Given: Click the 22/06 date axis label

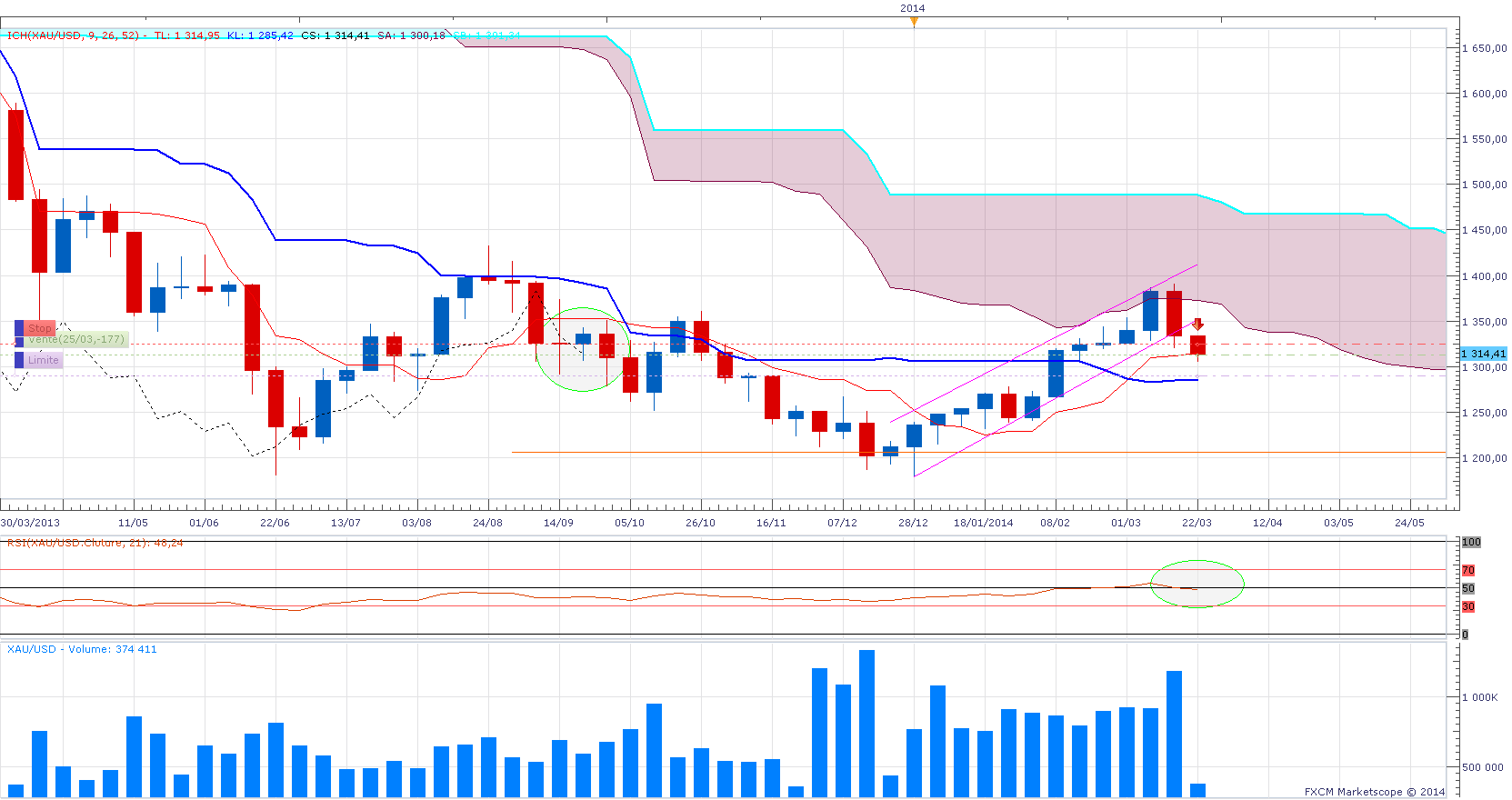Looking at the screenshot, I should (275, 523).
